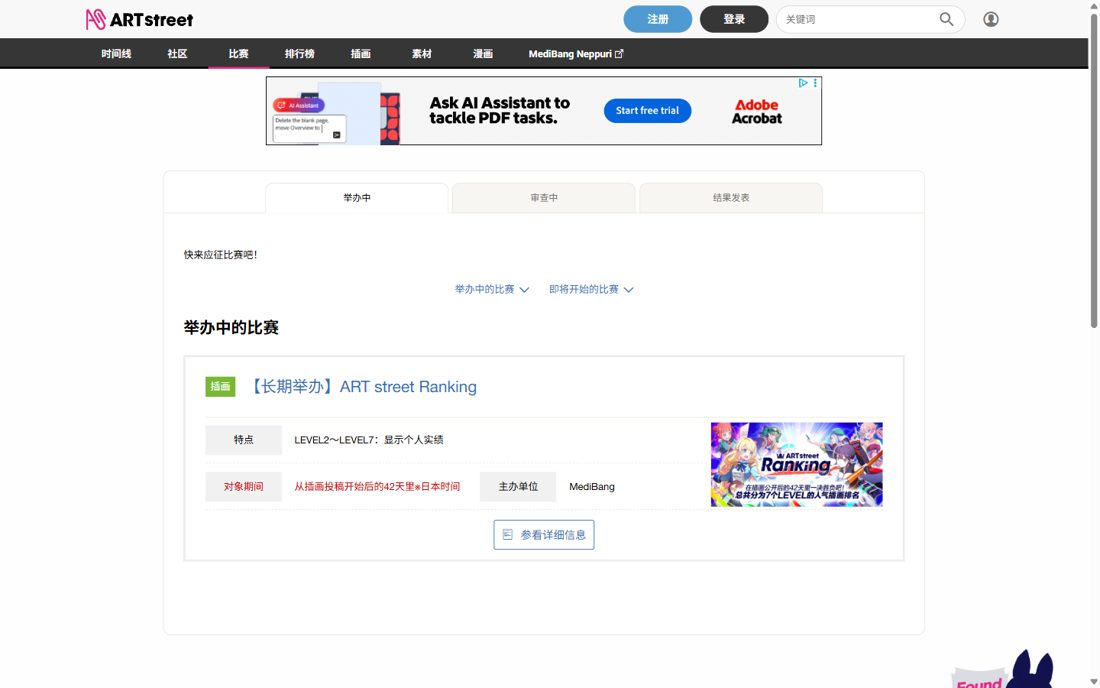Switch to the 结果发表 tab
Viewport: 1100px width, 688px height.
(731, 198)
